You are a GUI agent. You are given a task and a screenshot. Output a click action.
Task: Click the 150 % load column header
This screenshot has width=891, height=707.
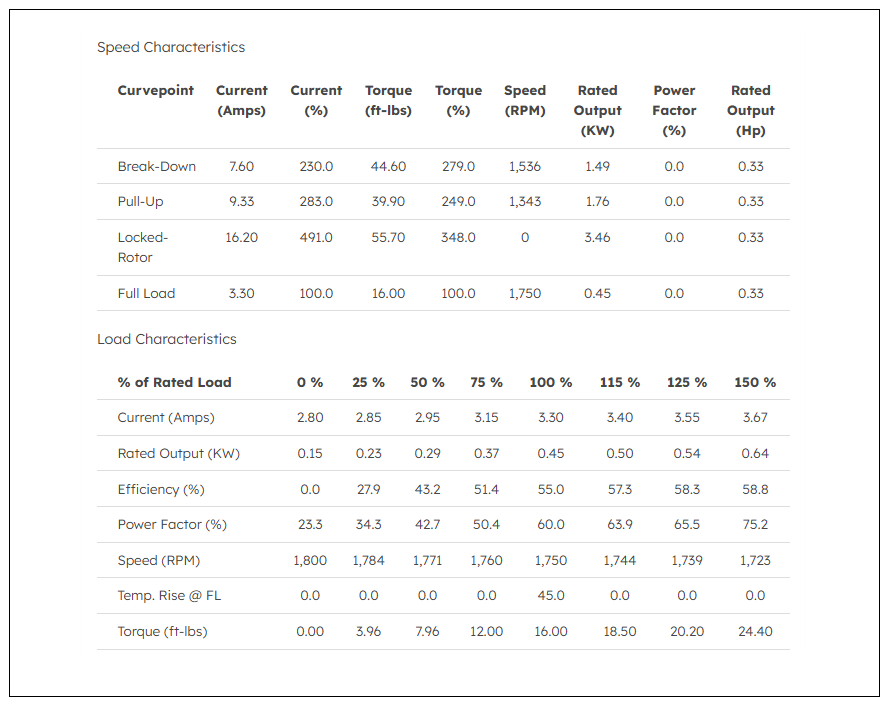point(755,382)
